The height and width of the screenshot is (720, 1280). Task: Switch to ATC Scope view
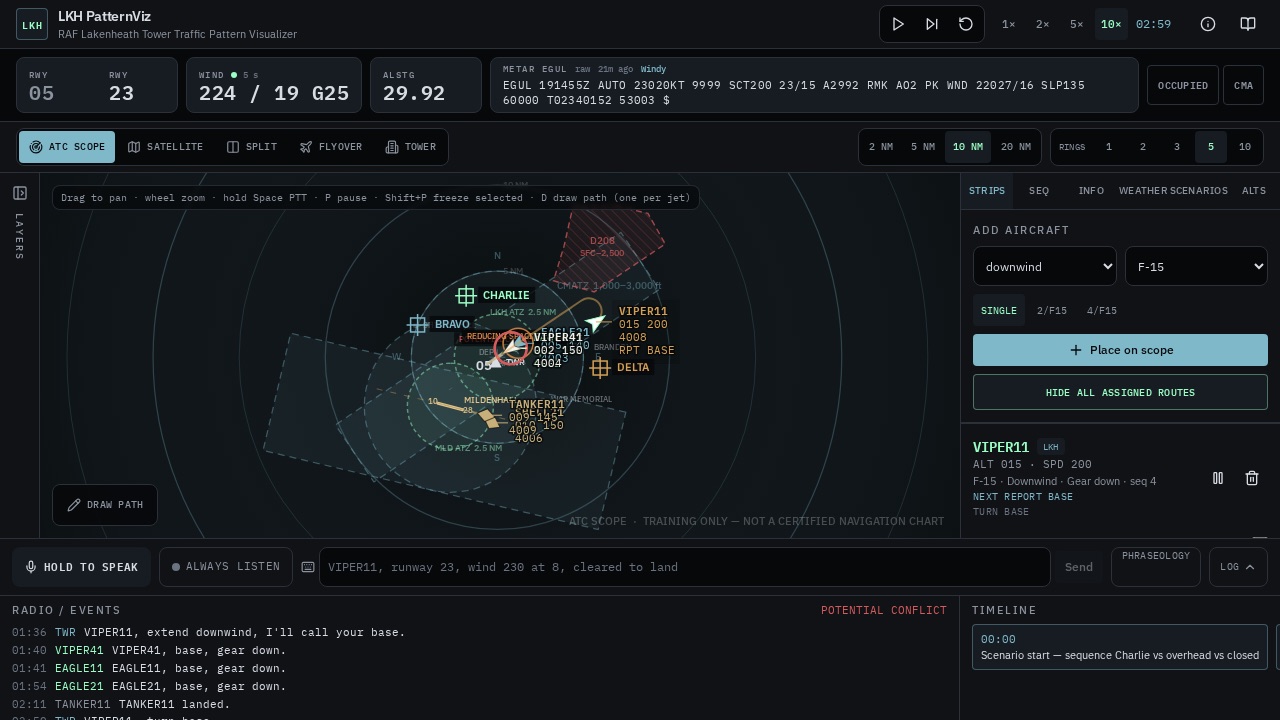[67, 147]
